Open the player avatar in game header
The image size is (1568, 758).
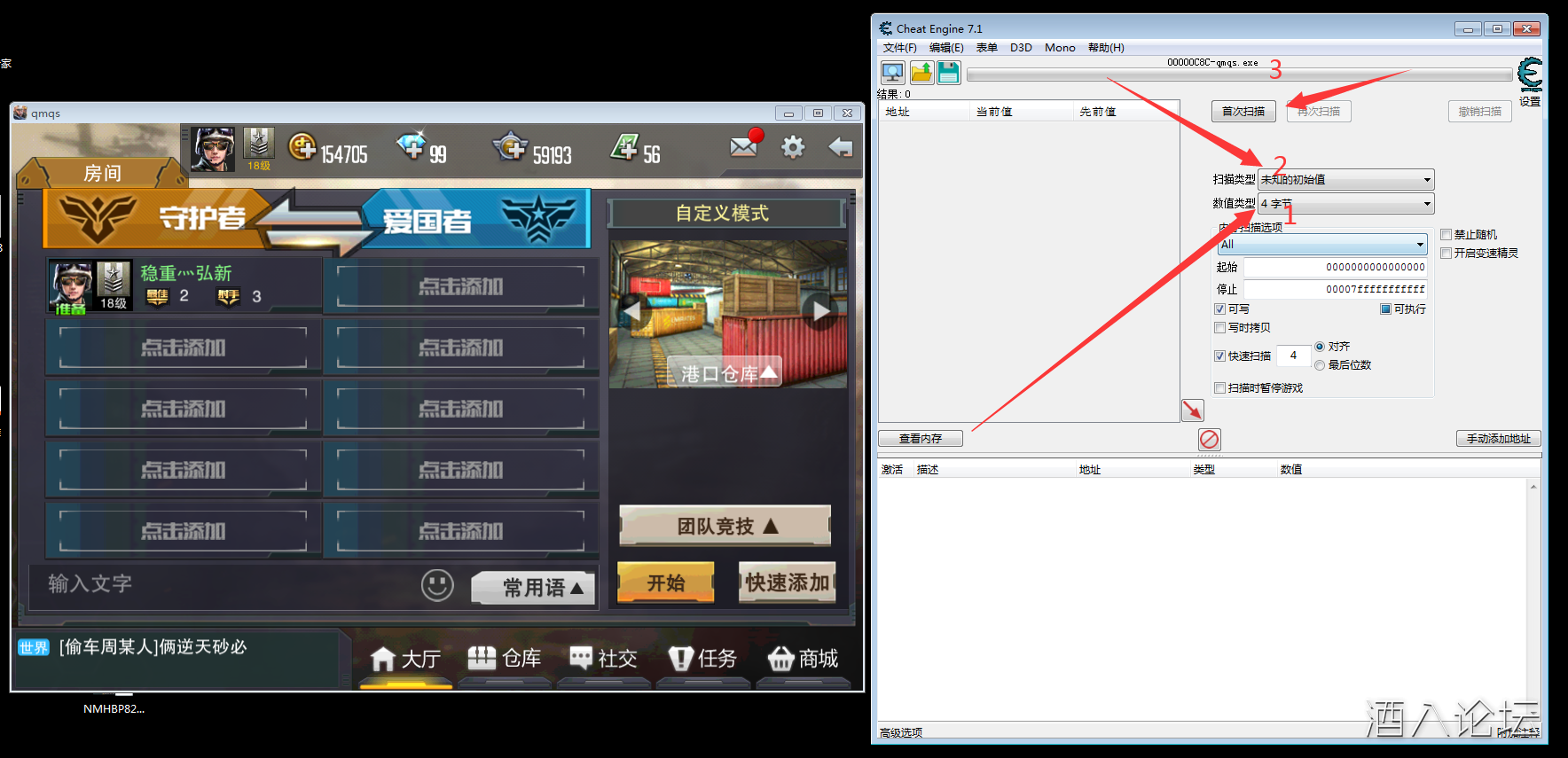click(x=214, y=149)
